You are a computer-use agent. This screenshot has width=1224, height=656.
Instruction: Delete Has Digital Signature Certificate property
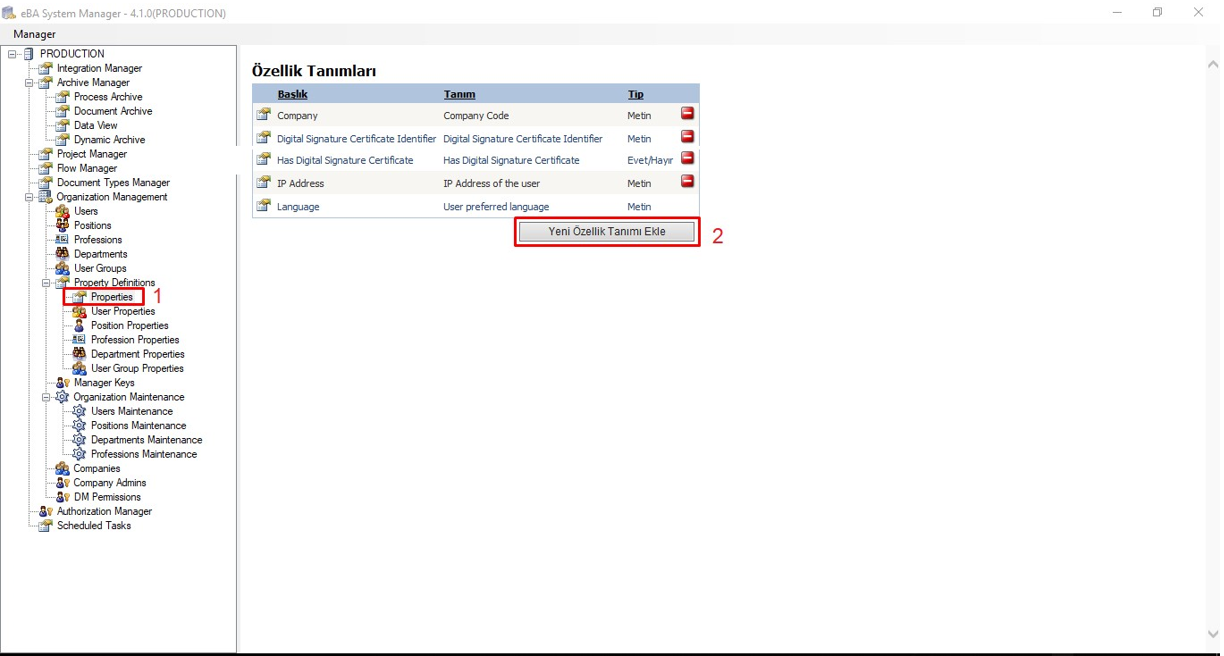coord(688,158)
